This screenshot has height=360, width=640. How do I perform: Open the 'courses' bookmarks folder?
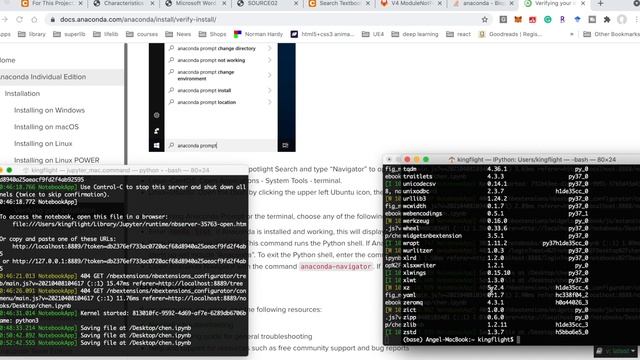(142, 34)
